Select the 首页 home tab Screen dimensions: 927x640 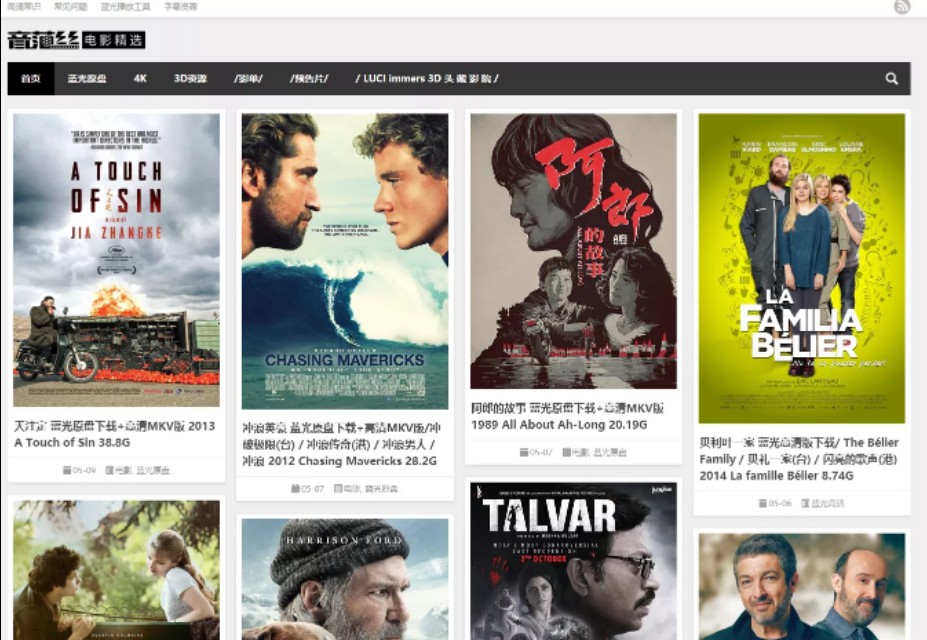(31, 79)
